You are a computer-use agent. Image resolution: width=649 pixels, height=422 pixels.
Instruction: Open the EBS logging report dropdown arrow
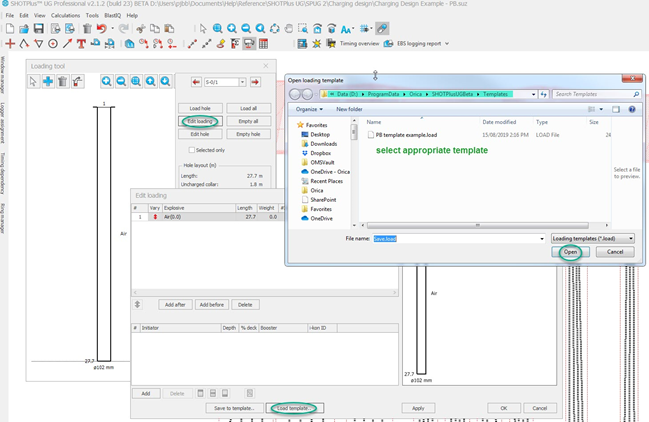click(x=447, y=43)
